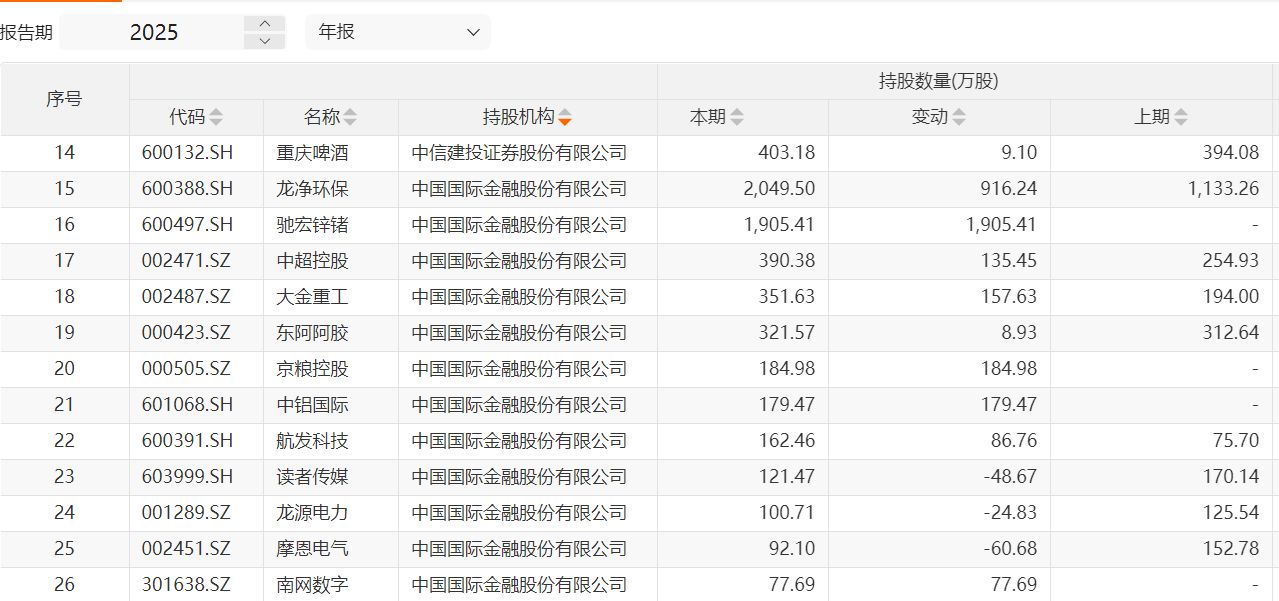Click the sort icon next to 代码
Screen dimensions: 1279x601
click(216, 117)
